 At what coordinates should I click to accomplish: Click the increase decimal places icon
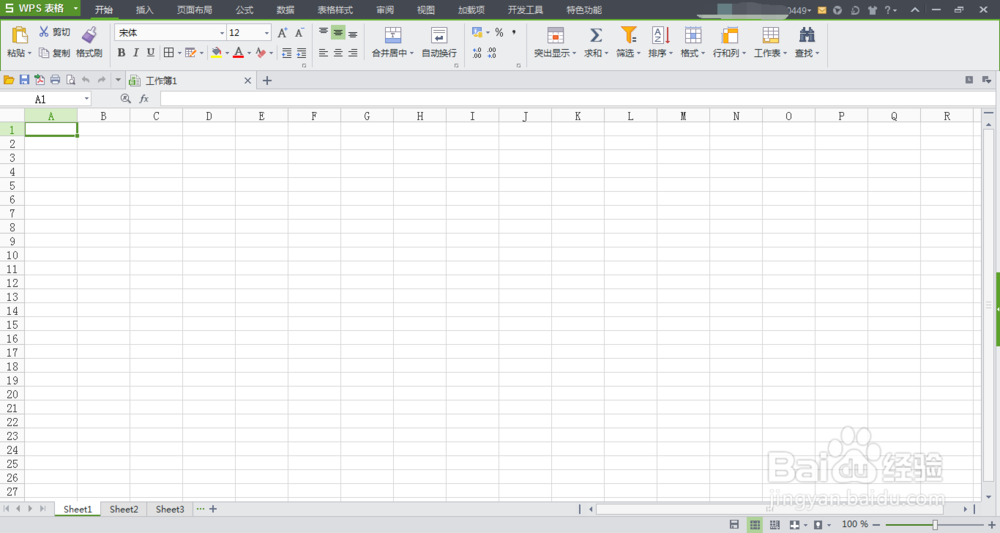[x=477, y=54]
